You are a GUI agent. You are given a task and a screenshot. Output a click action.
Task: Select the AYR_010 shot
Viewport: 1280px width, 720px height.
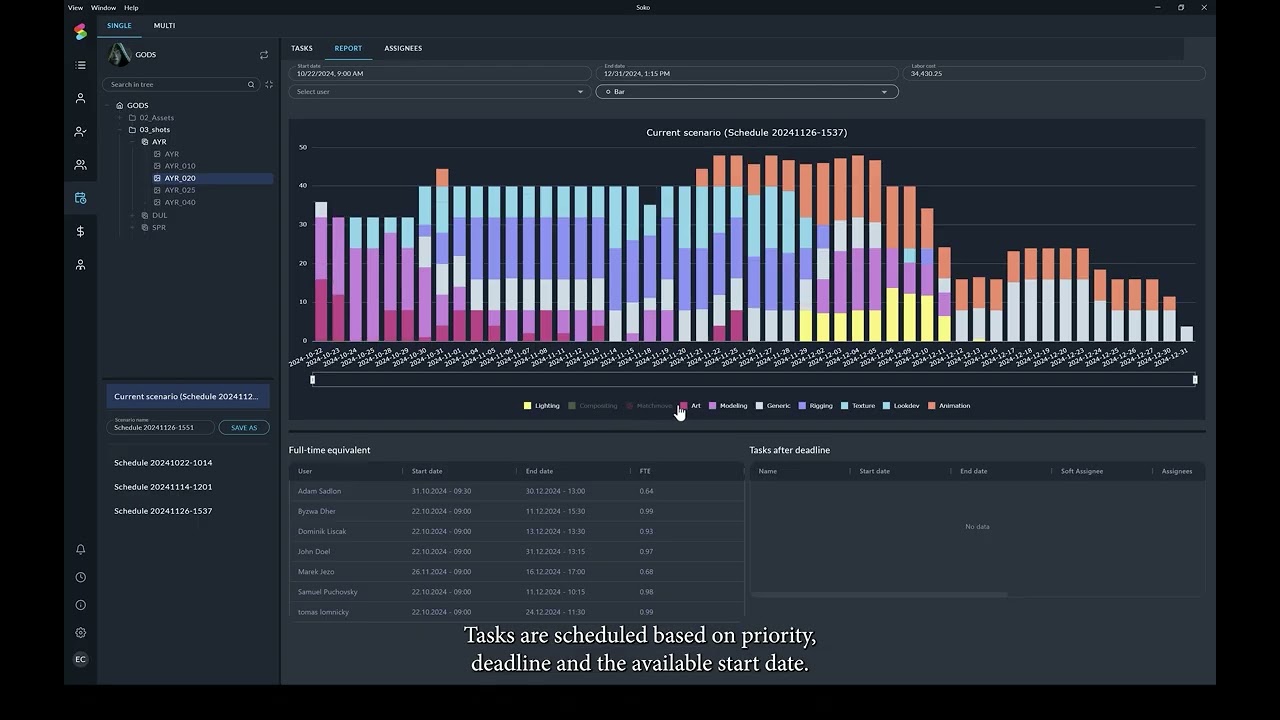180,166
